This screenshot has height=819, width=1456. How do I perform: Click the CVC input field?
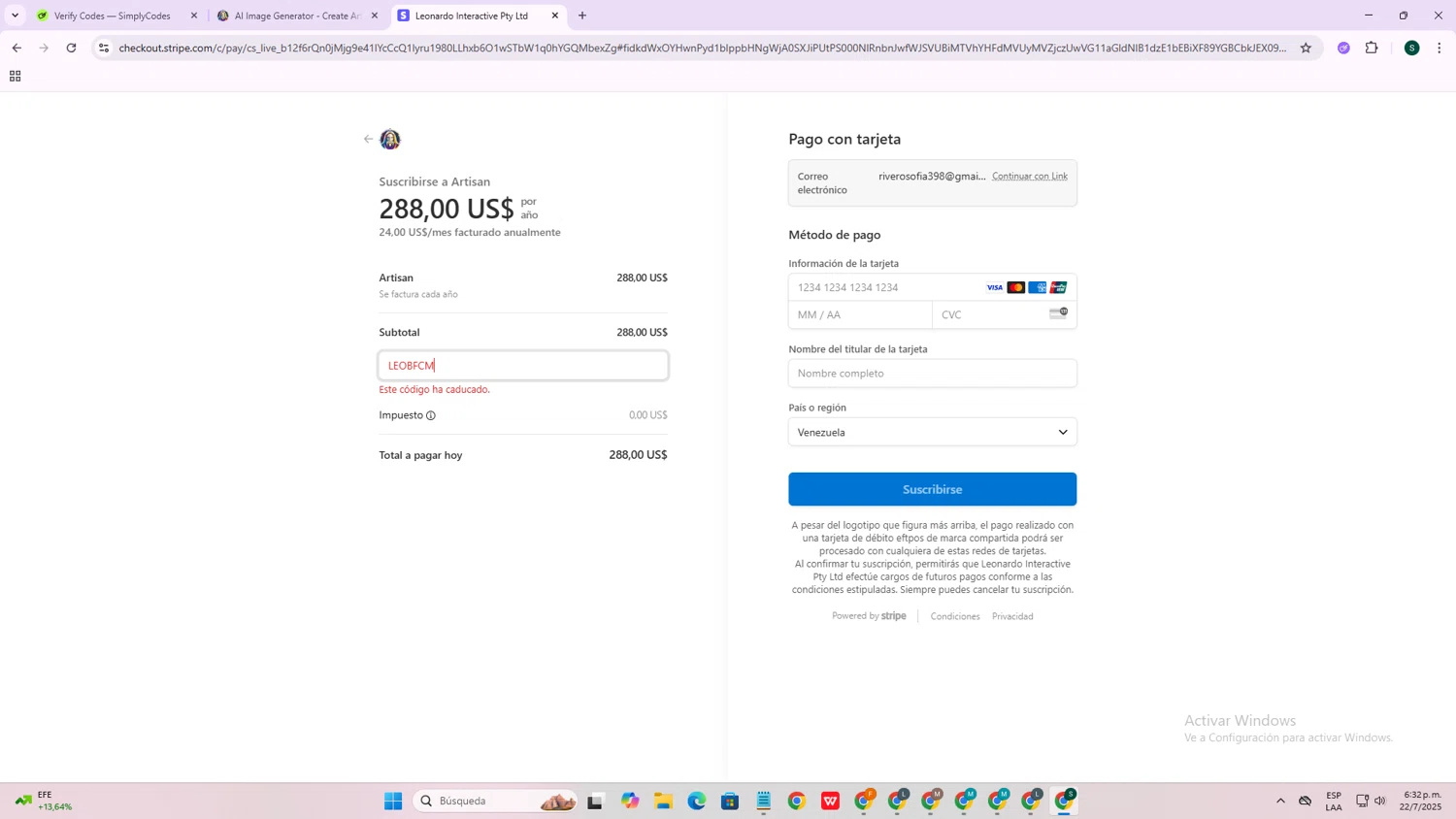click(1005, 314)
